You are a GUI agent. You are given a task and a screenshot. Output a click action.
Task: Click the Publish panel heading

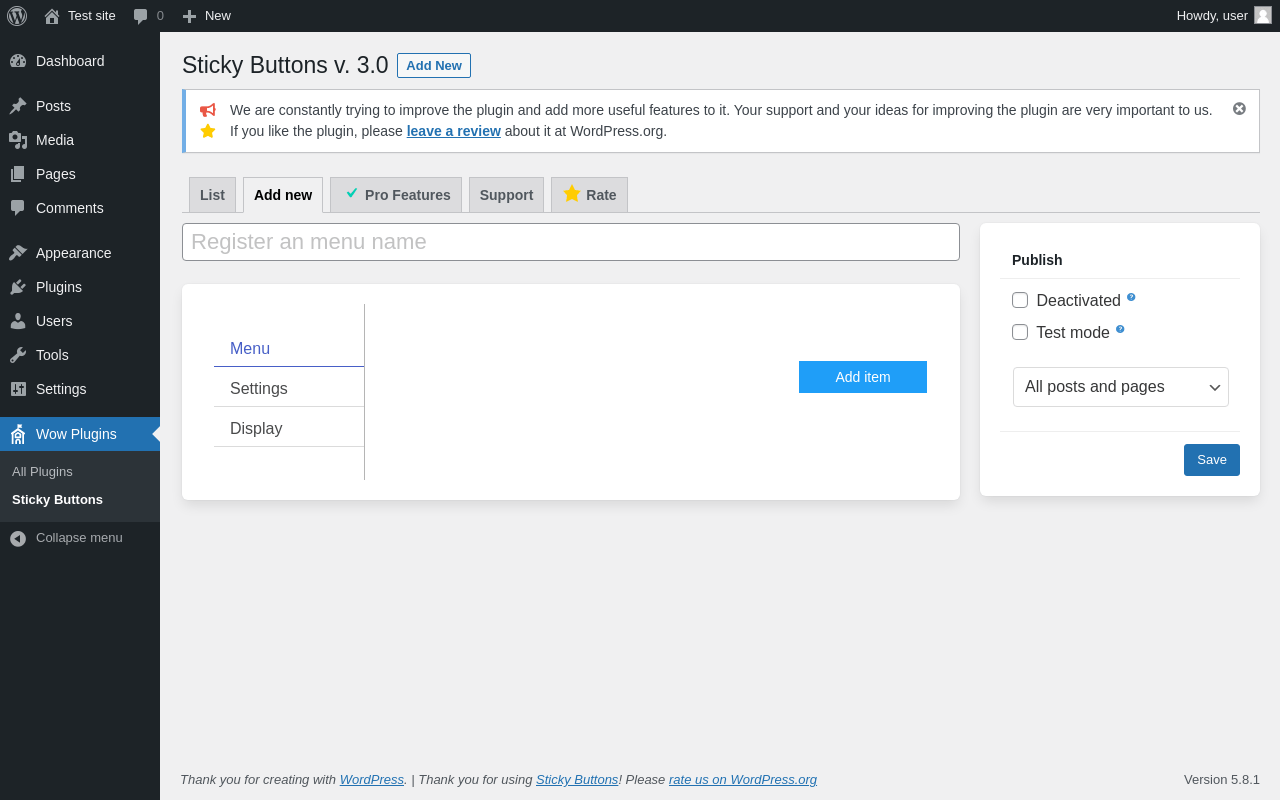pyautogui.click(x=1037, y=260)
